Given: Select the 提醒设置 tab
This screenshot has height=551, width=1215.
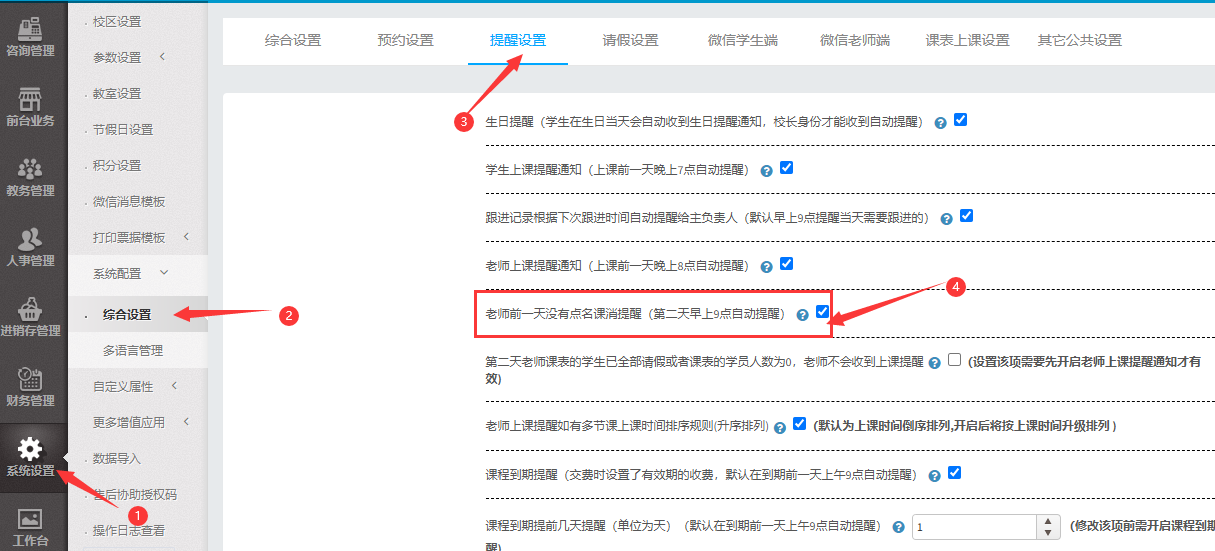Looking at the screenshot, I should [x=518, y=40].
